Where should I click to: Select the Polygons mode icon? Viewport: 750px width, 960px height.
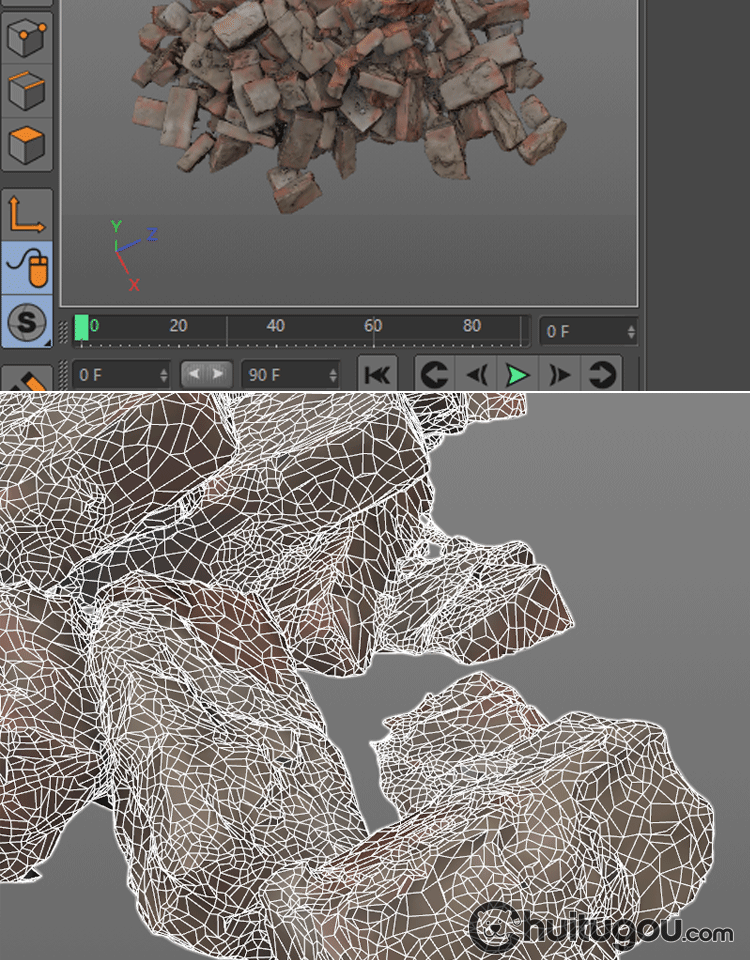pos(26,145)
